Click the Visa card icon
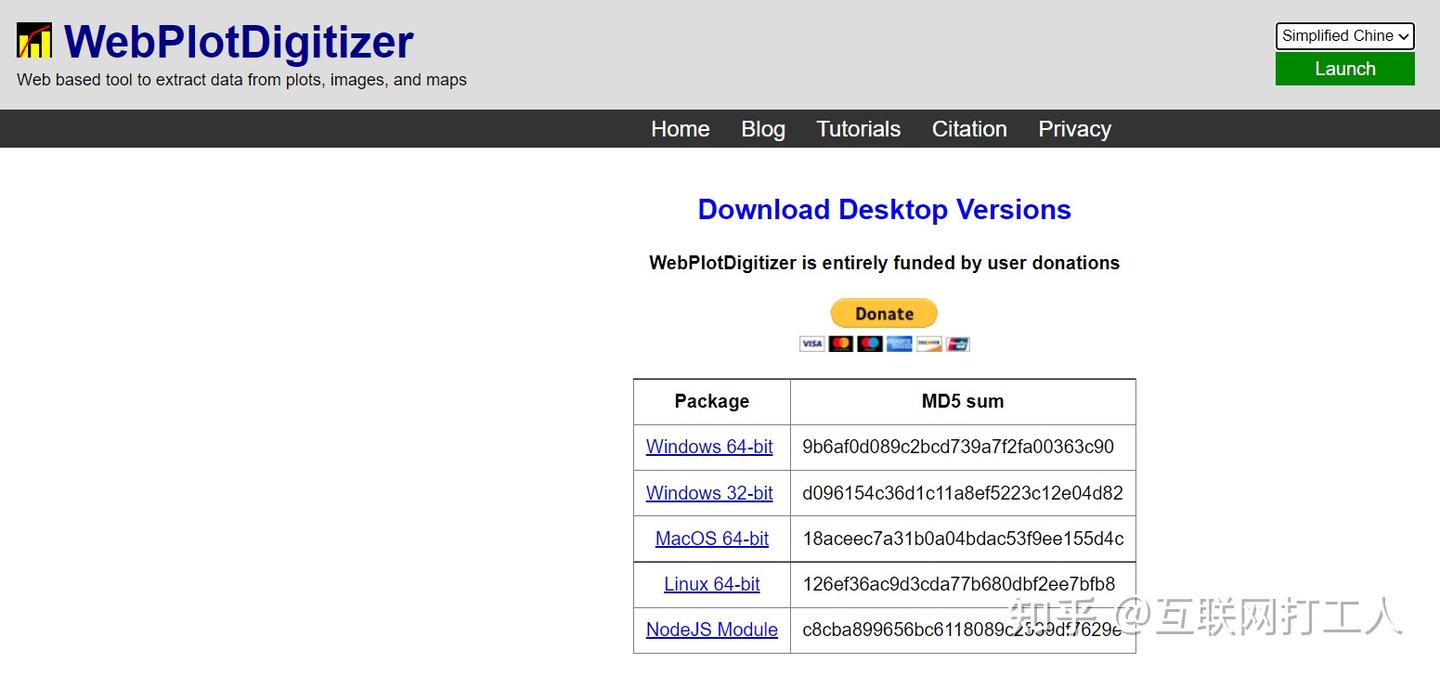This screenshot has height=676, width=1440. [x=812, y=343]
